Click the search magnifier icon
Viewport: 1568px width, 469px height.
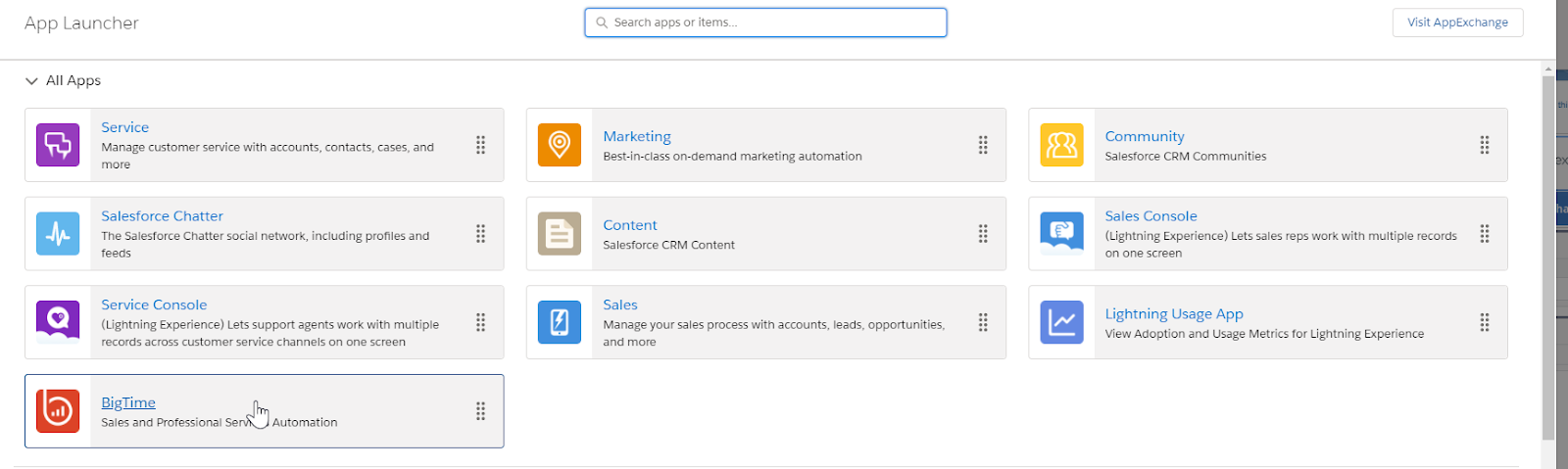602,23
